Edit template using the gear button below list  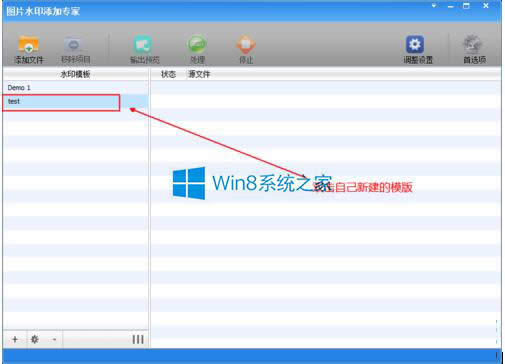[35, 339]
